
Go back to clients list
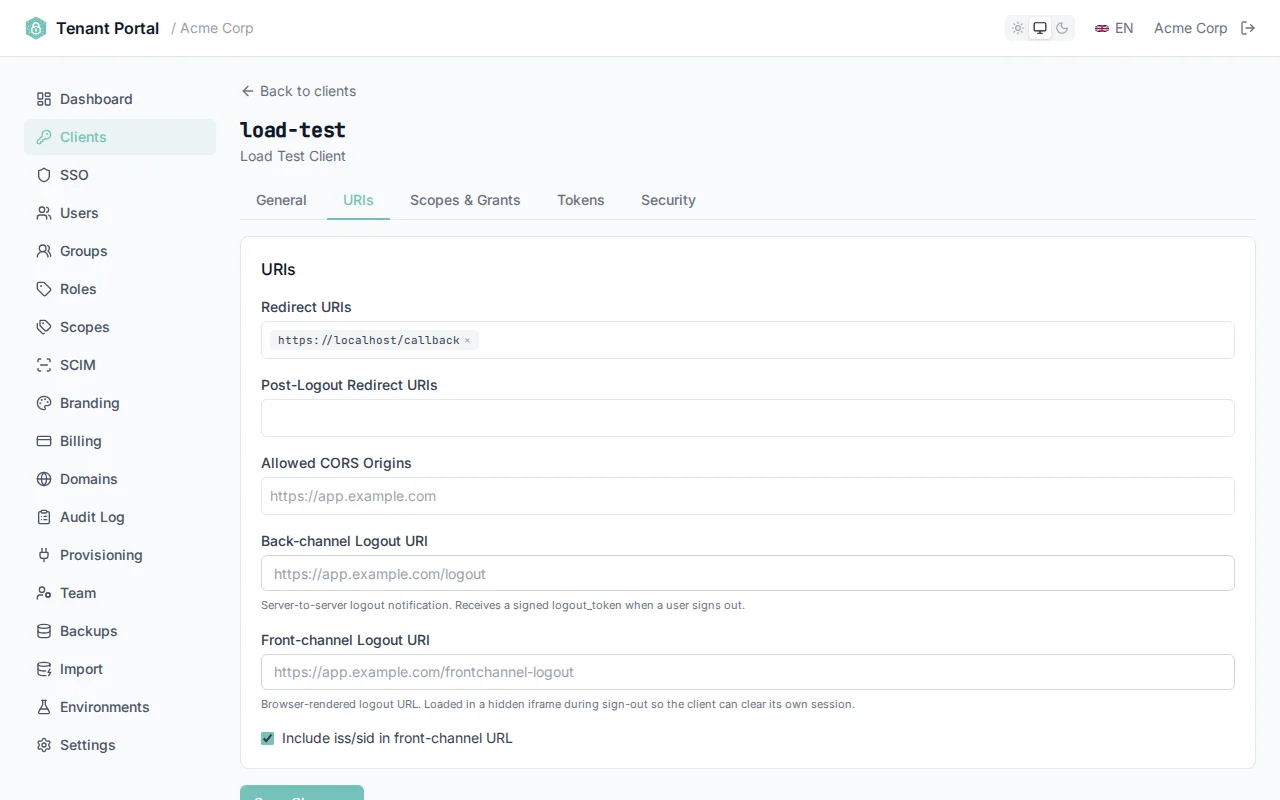298,91
